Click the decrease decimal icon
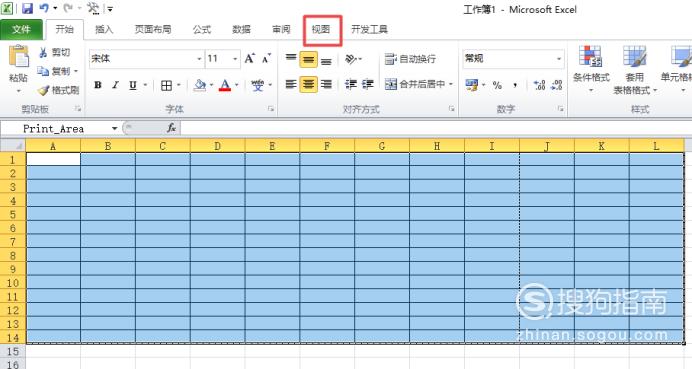 (x=557, y=85)
